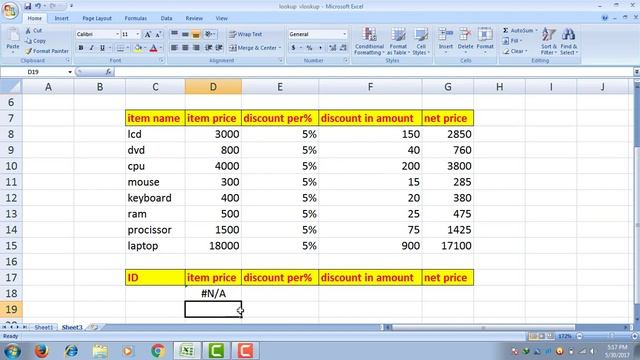Decrease font size with Shrink Font
The width and height of the screenshot is (640, 360).
pyautogui.click(x=158, y=34)
